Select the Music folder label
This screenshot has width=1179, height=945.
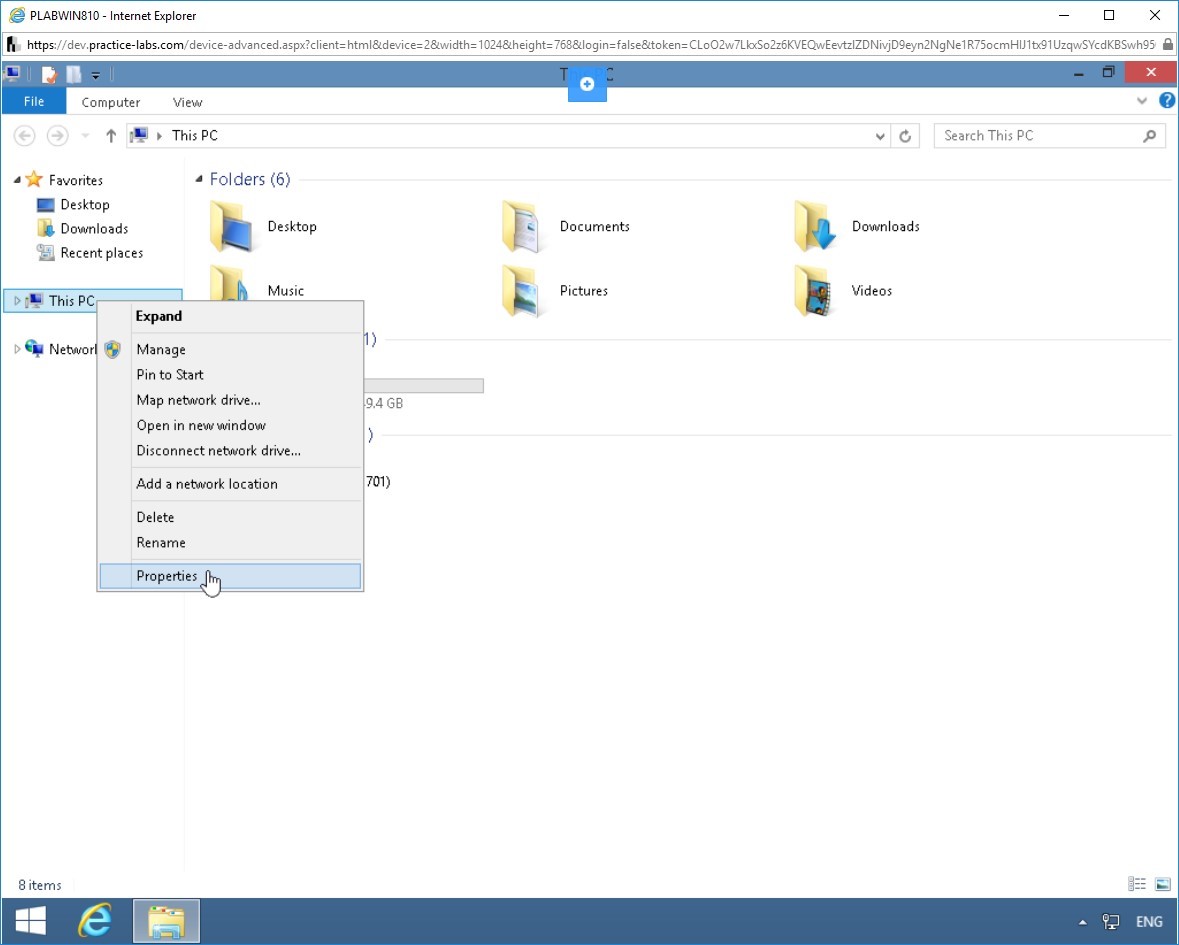tap(286, 291)
